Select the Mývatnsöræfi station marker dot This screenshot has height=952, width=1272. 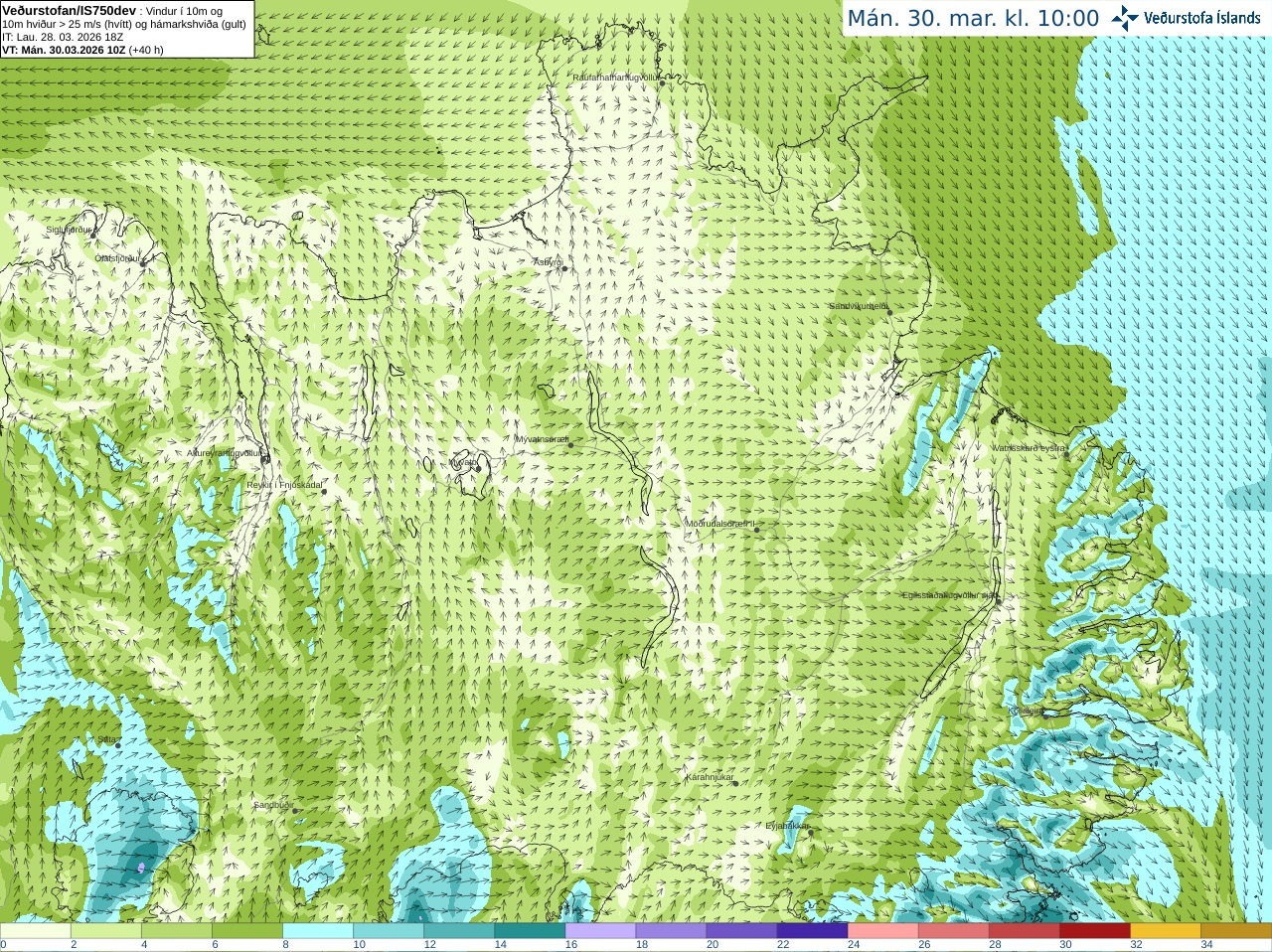click(570, 444)
